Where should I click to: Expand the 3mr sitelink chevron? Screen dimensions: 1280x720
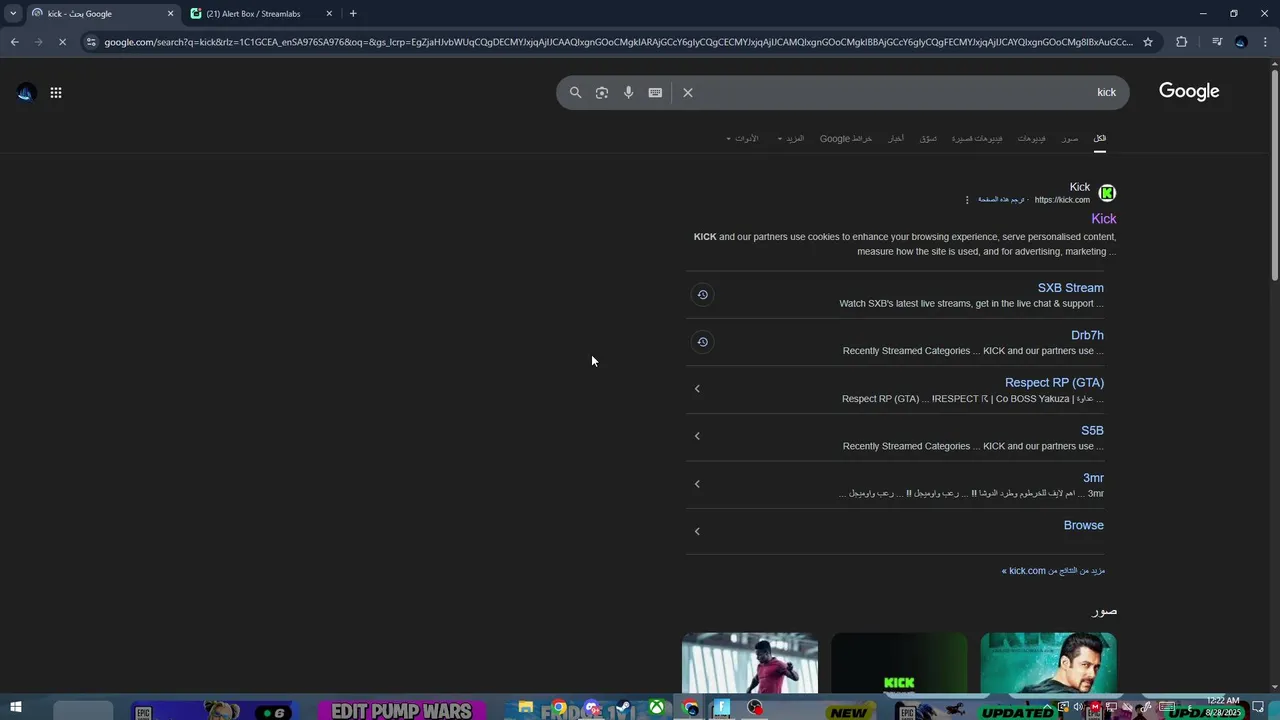click(x=697, y=484)
